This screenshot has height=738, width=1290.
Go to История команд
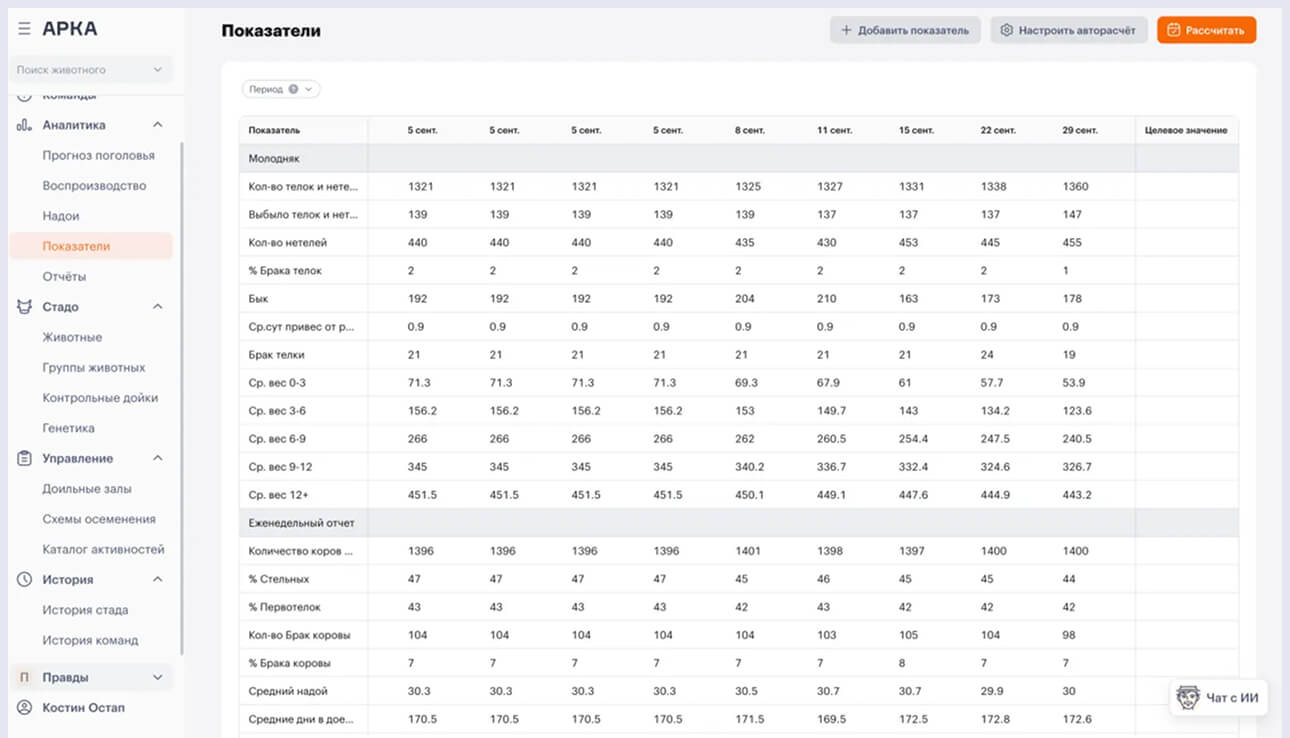(x=90, y=640)
